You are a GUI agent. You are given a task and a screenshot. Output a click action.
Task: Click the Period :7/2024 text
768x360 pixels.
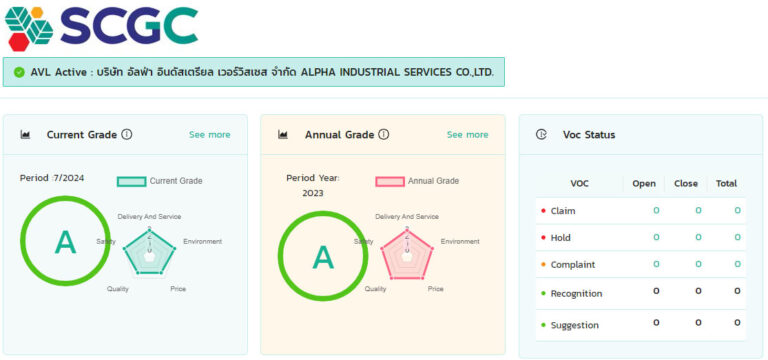point(52,178)
